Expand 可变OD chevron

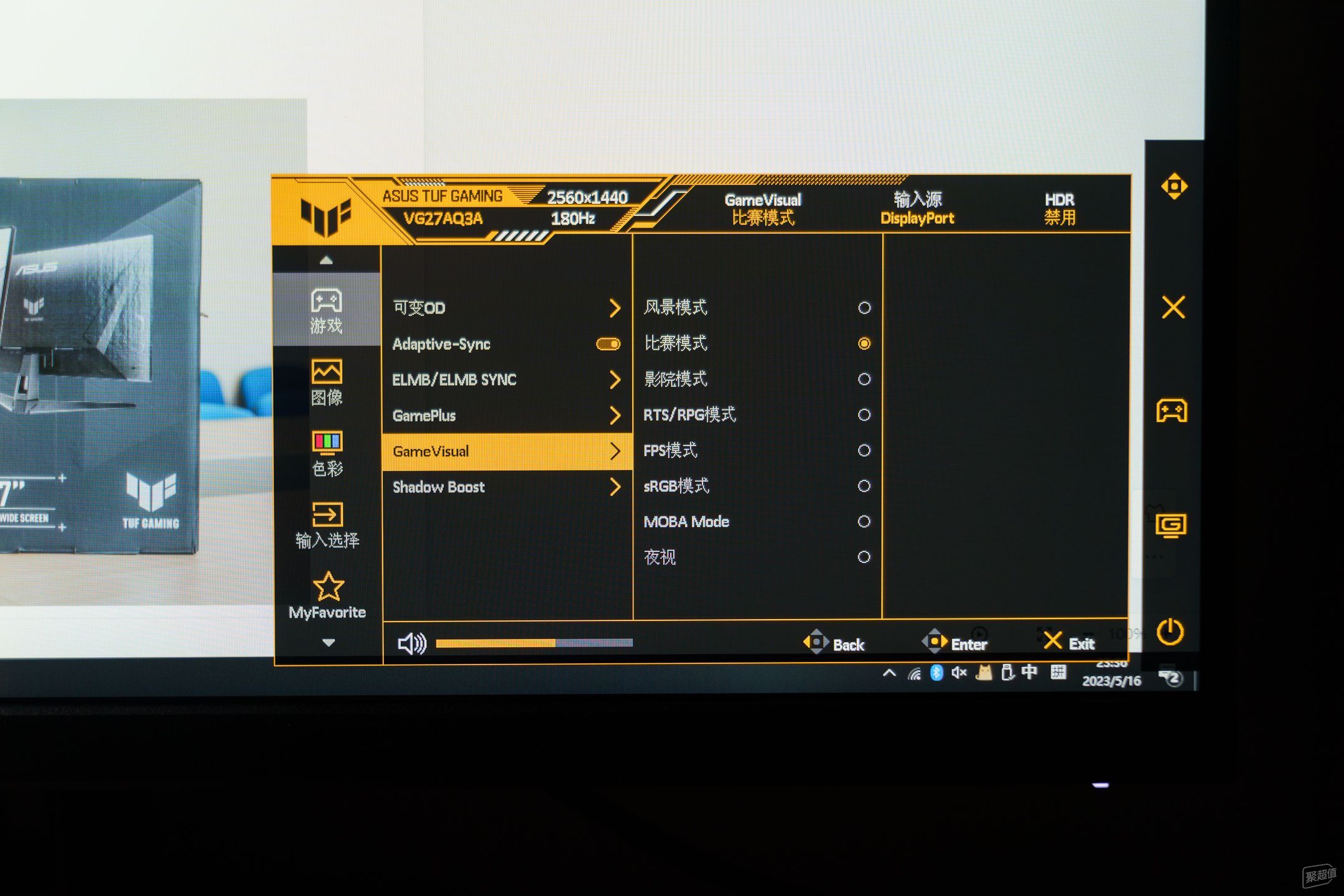coord(615,308)
